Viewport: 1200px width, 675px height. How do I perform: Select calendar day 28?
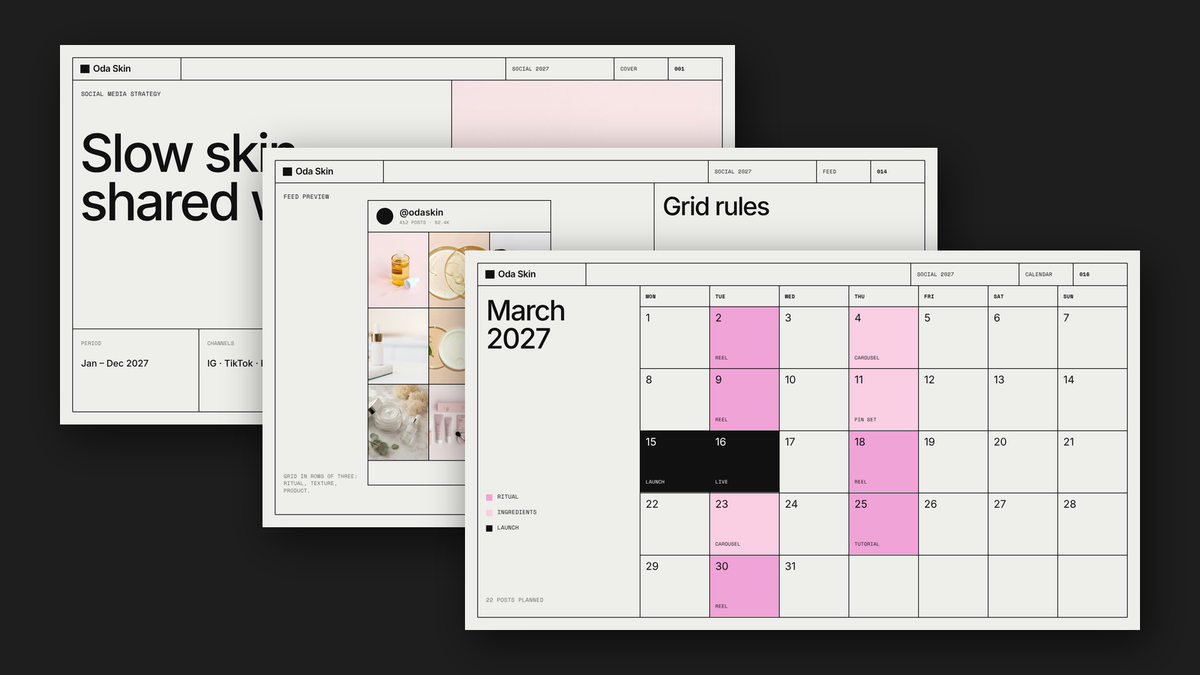(x=1092, y=524)
